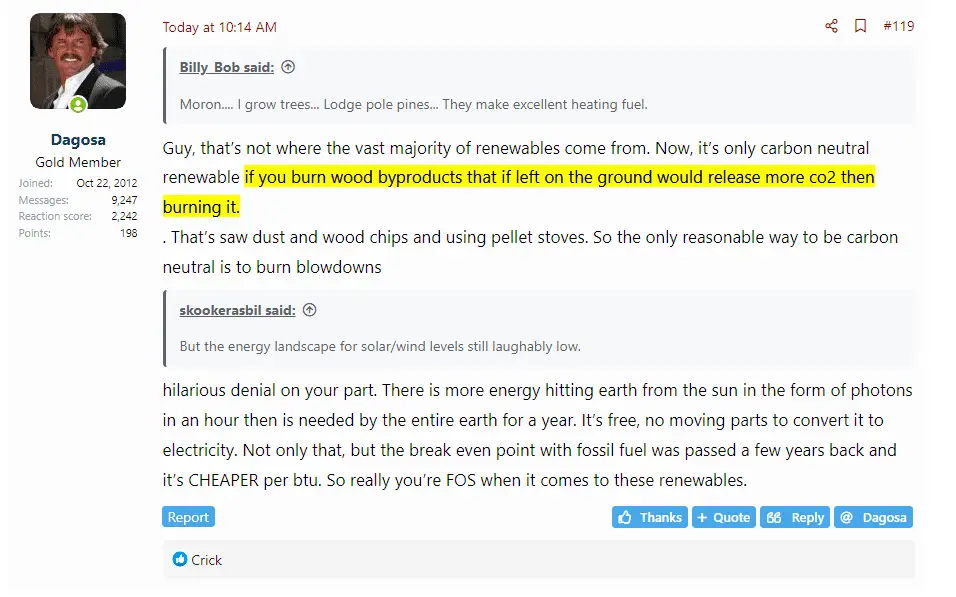Reply to Dagosa's post
This screenshot has width=956, height=597.
coord(795,517)
